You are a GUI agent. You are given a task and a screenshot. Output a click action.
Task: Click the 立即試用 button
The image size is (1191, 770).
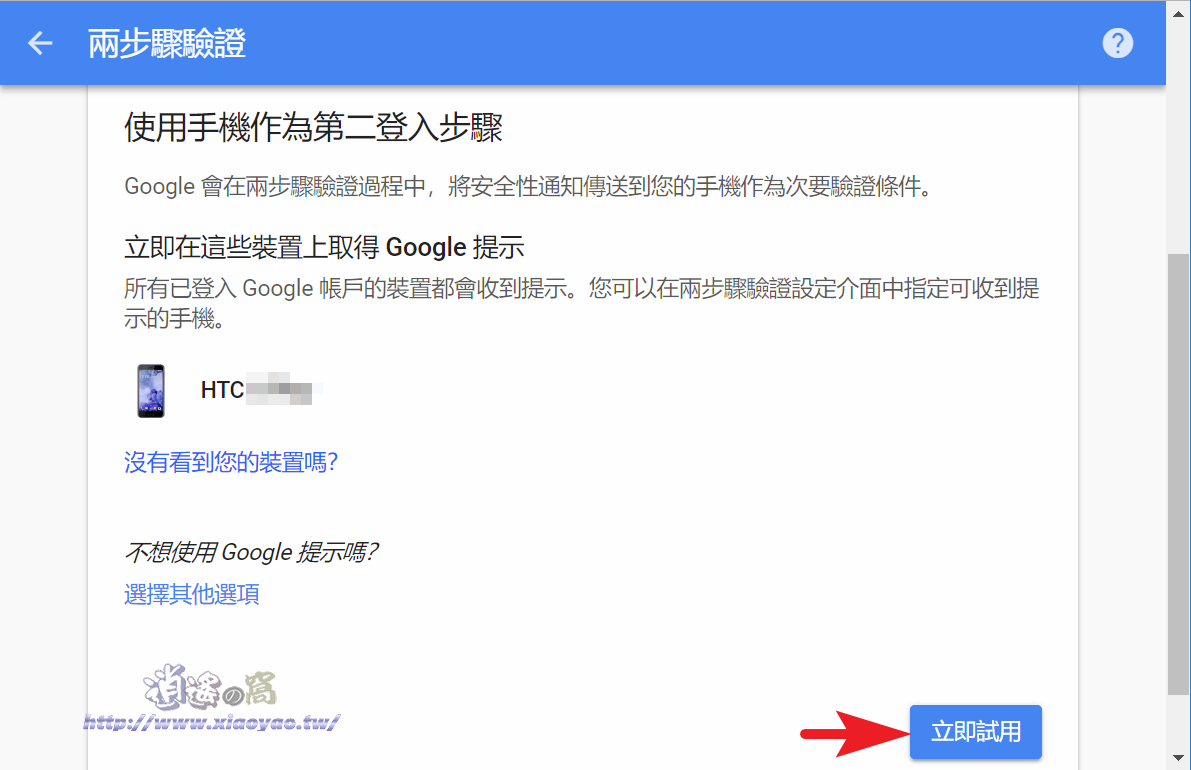pyautogui.click(x=975, y=732)
